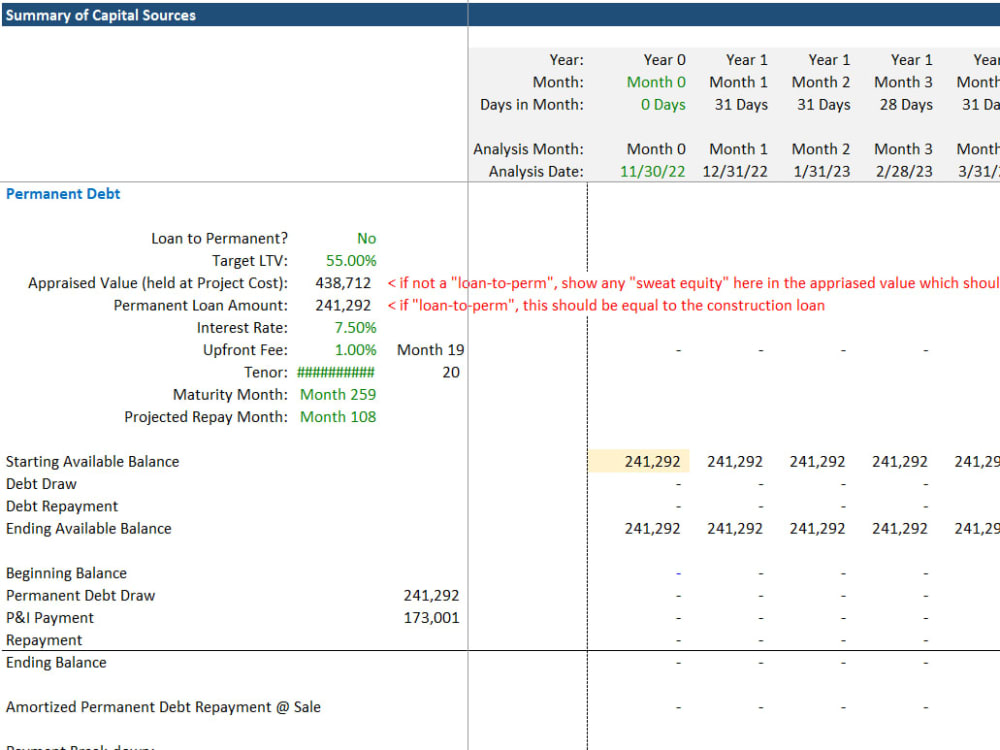Select the Analysis Date cell 12/31/22
Screen dimensions: 1000x750
(x=738, y=170)
